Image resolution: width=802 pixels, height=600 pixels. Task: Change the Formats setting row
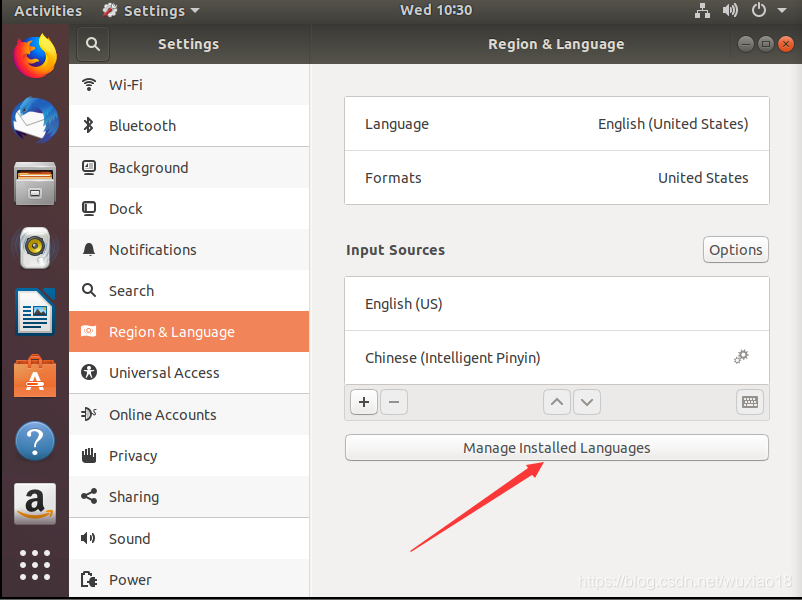pos(556,178)
